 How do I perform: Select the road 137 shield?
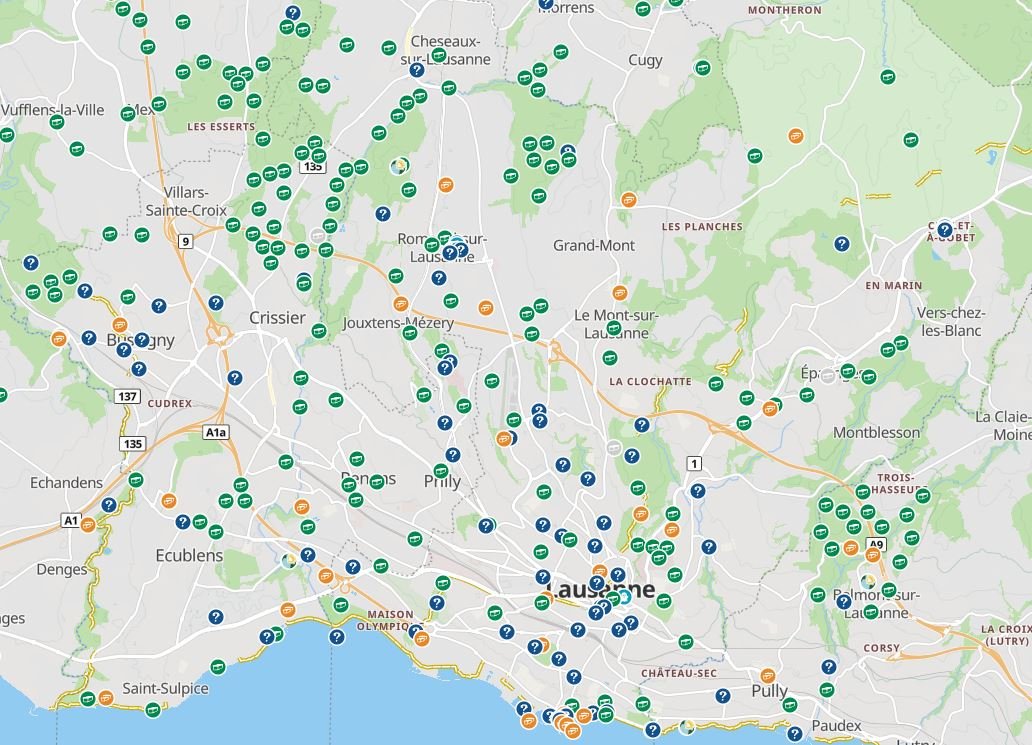[127, 396]
